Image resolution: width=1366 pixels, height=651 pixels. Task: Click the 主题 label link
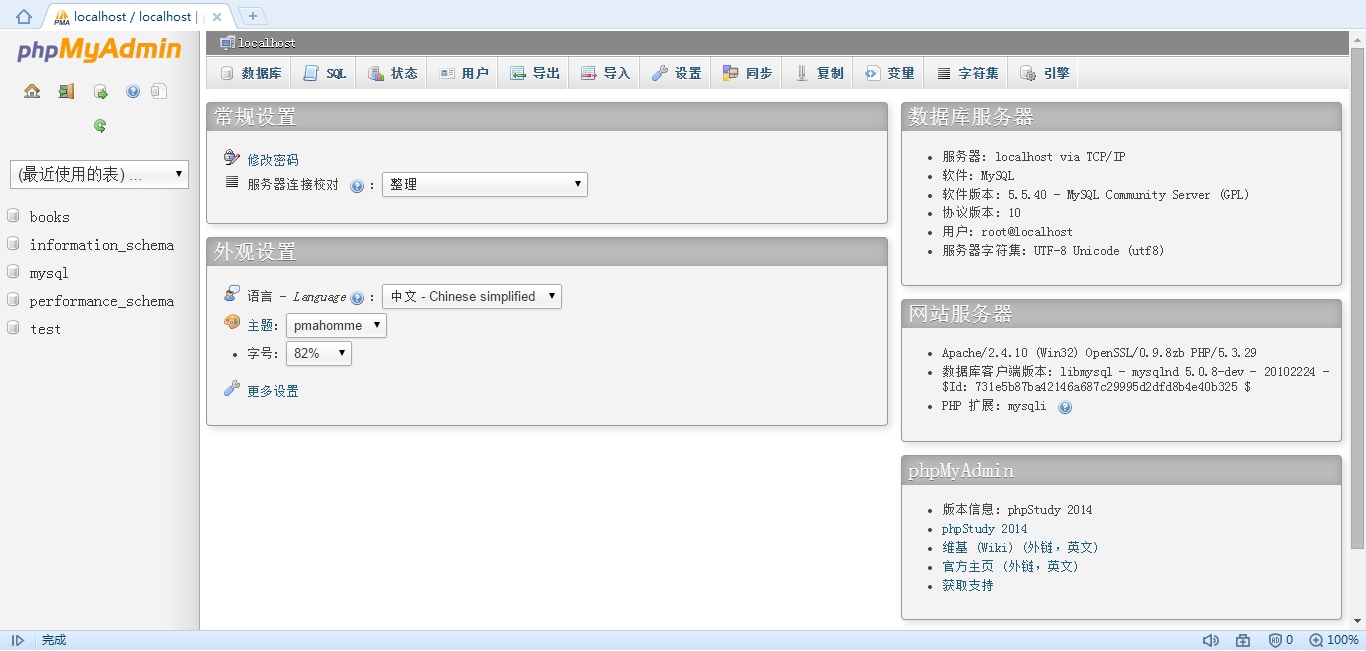click(x=260, y=326)
